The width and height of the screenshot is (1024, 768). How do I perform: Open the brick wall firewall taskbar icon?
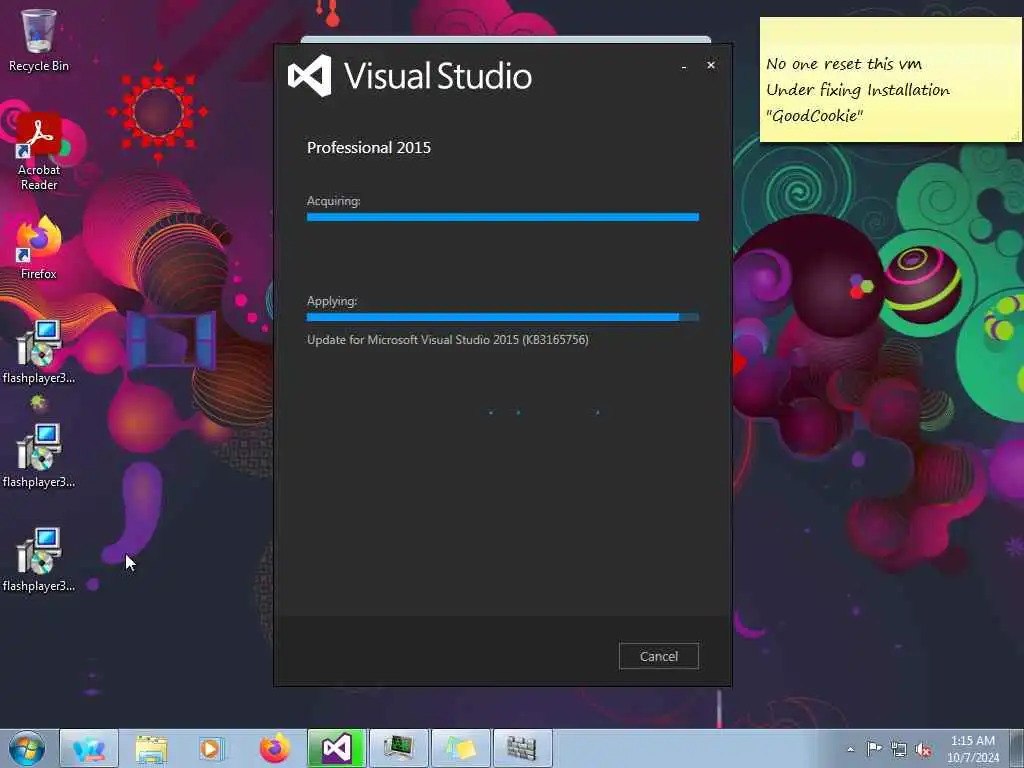pos(522,748)
